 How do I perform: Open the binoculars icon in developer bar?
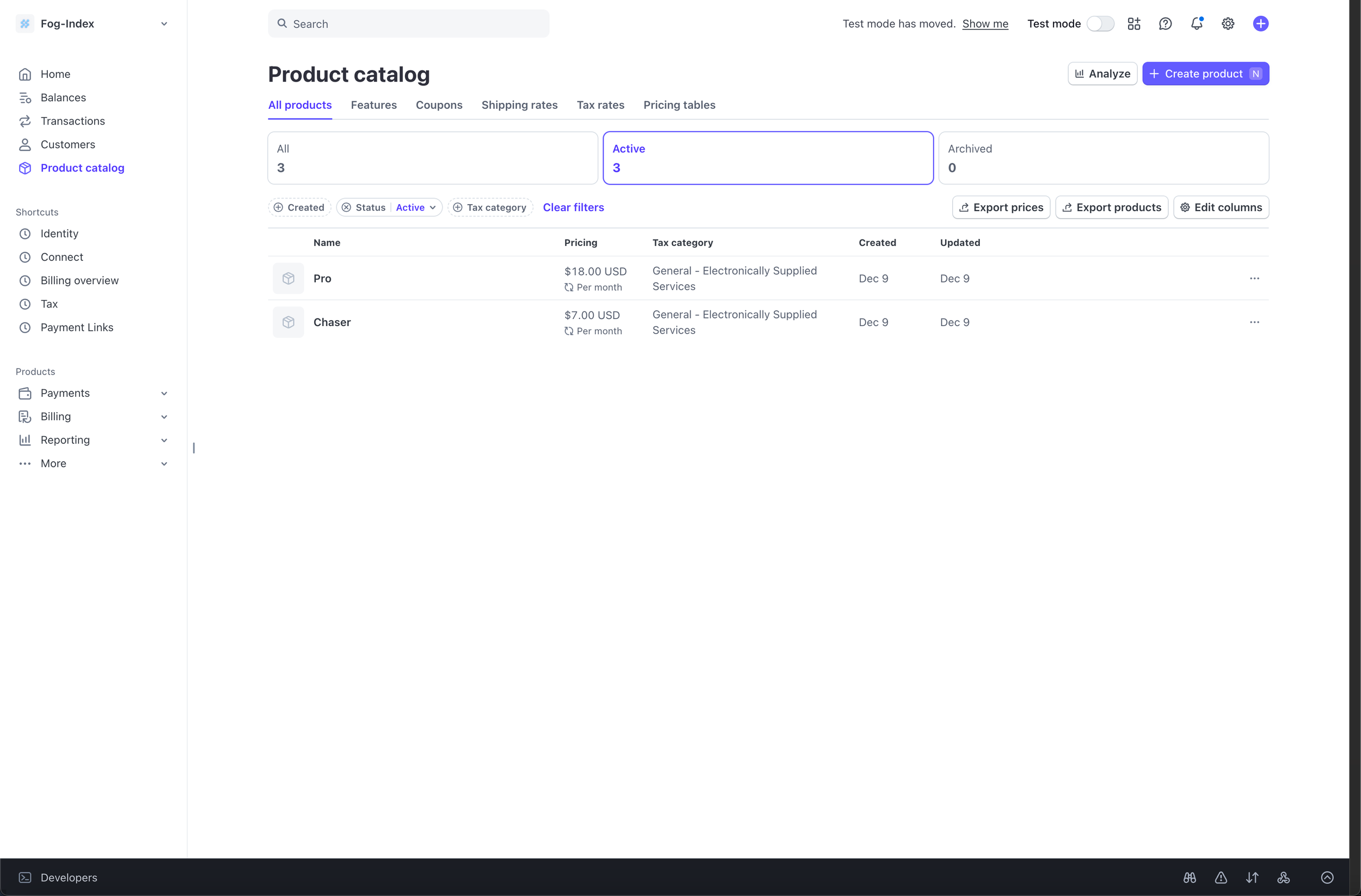(1190, 877)
